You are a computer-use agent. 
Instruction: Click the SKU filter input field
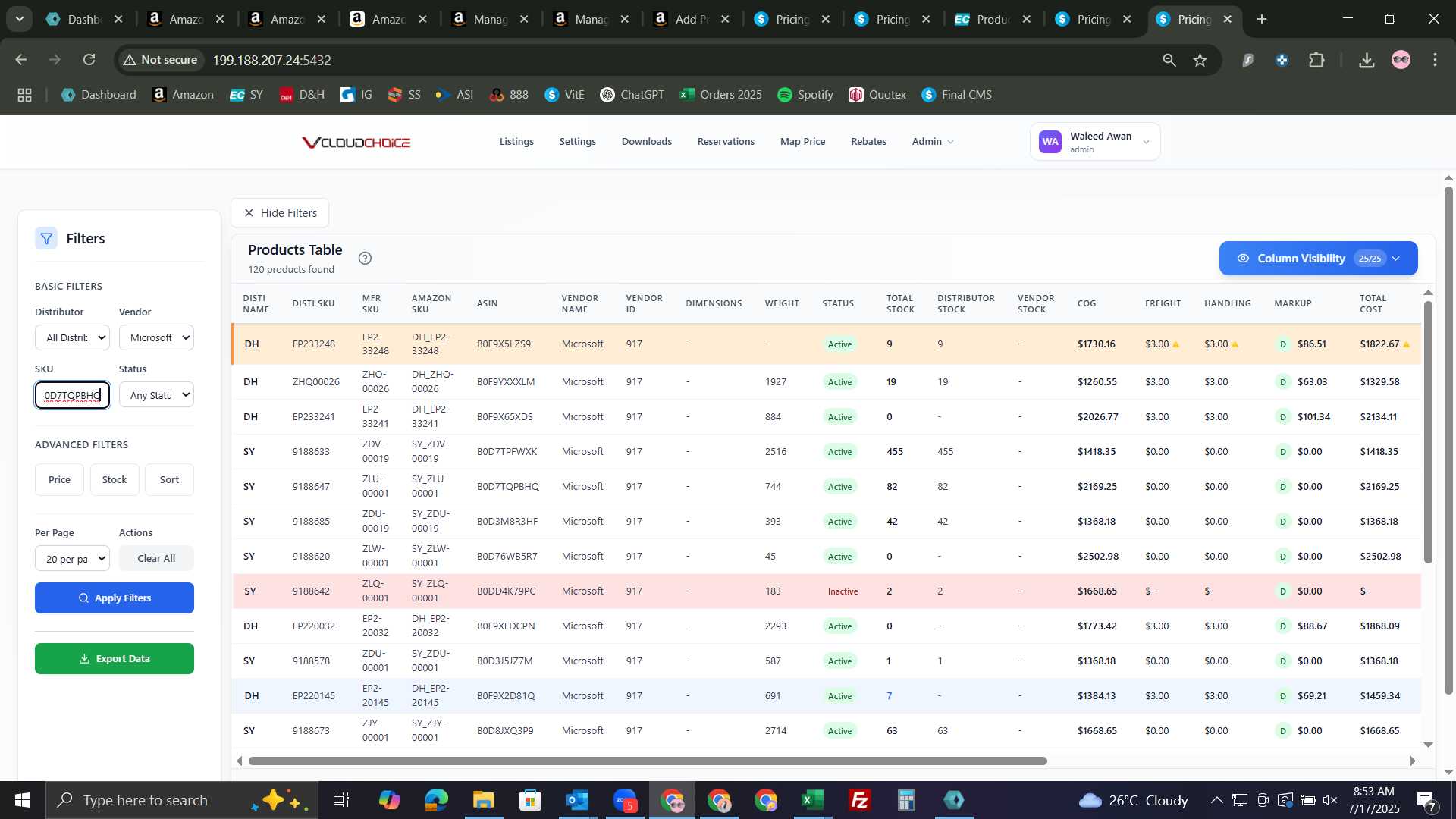[72, 395]
